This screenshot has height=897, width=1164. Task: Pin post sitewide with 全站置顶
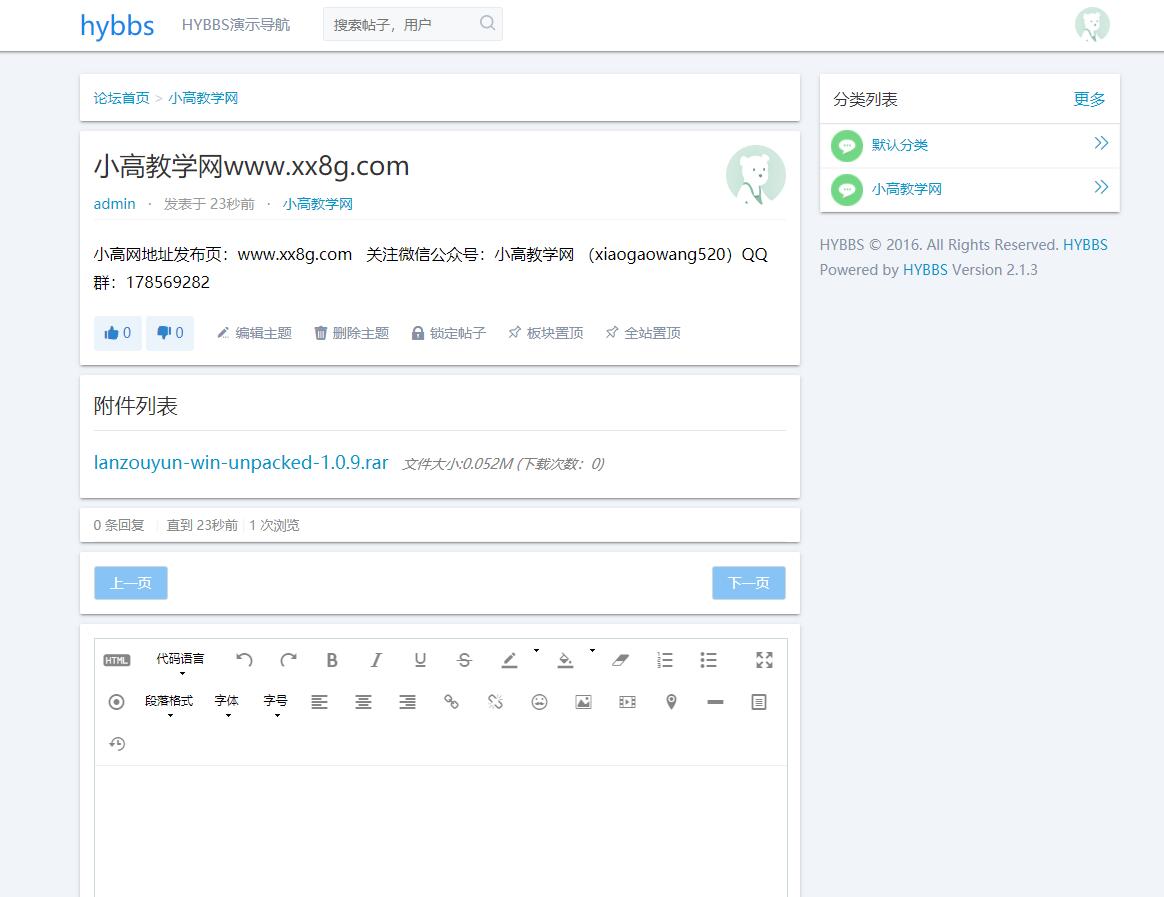(x=644, y=333)
